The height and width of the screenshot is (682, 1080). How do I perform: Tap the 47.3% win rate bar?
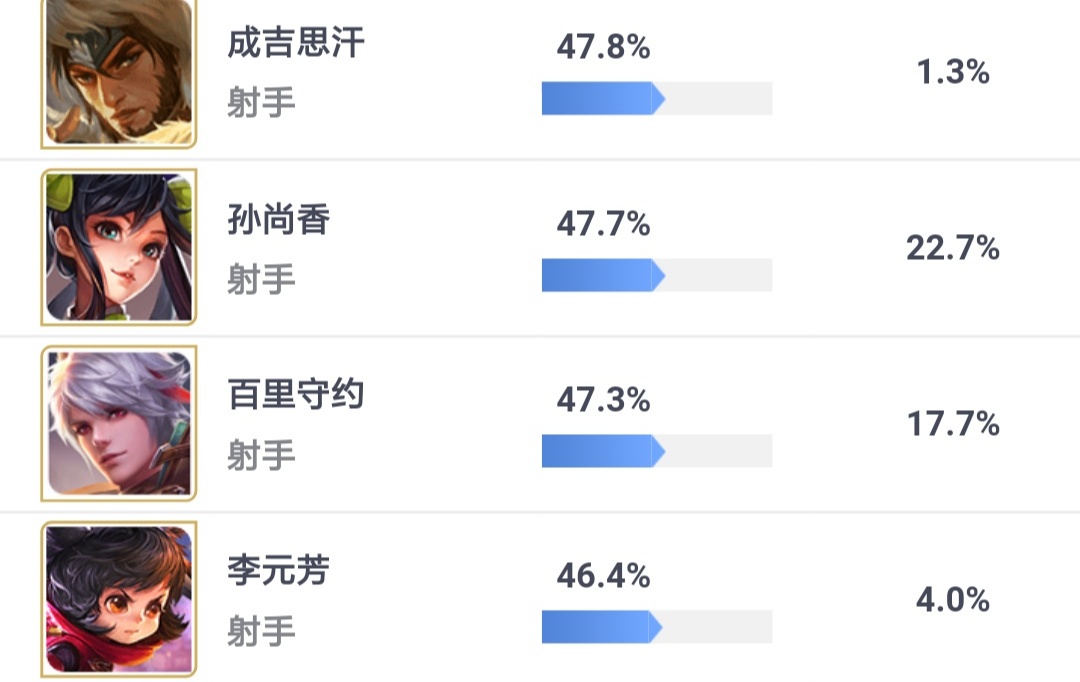pos(656,451)
